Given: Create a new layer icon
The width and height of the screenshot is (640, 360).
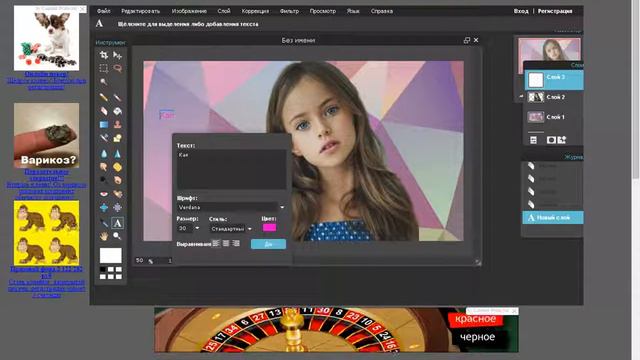Looking at the screenshot, I should click(562, 140).
